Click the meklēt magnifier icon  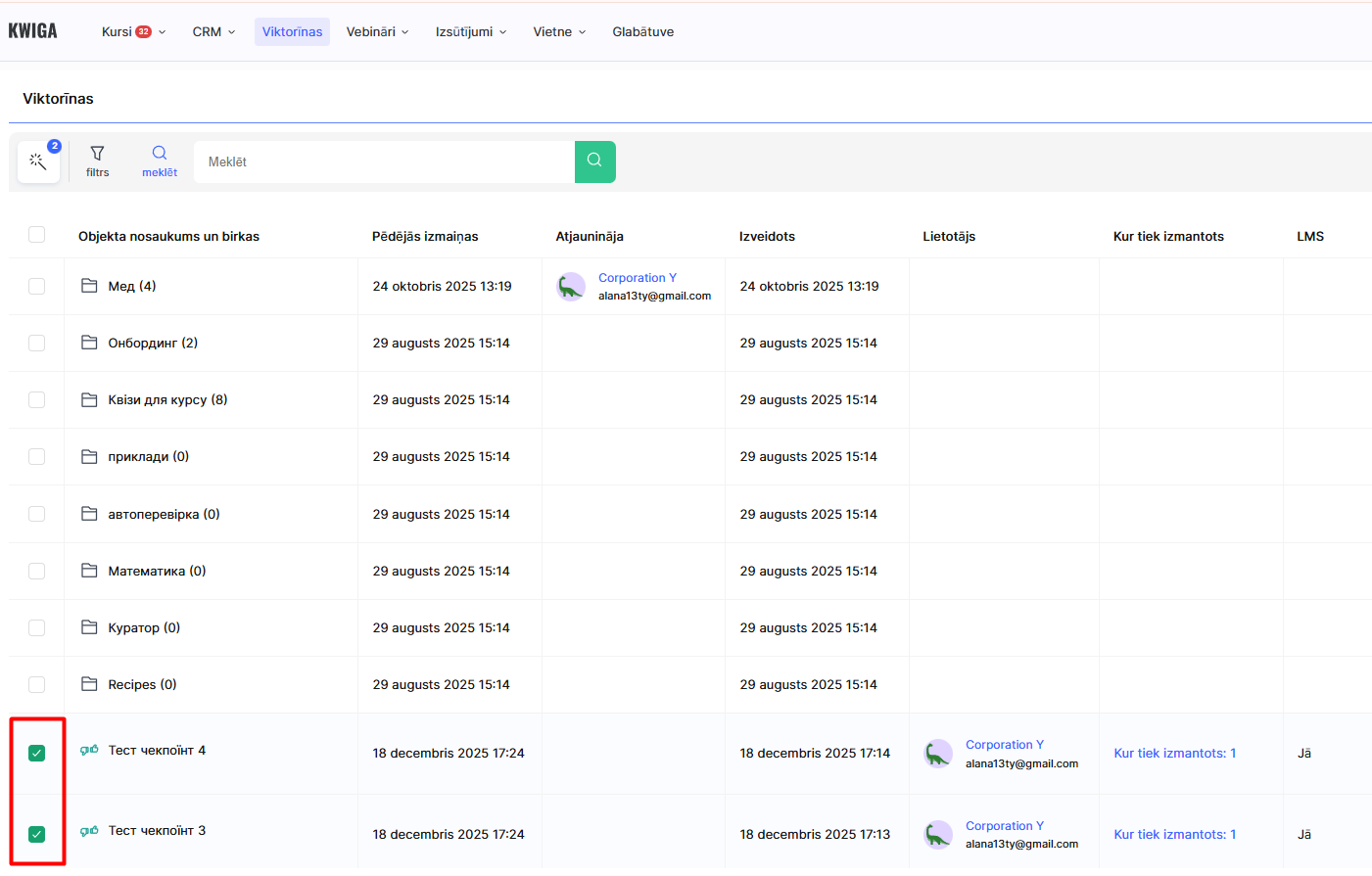[160, 154]
